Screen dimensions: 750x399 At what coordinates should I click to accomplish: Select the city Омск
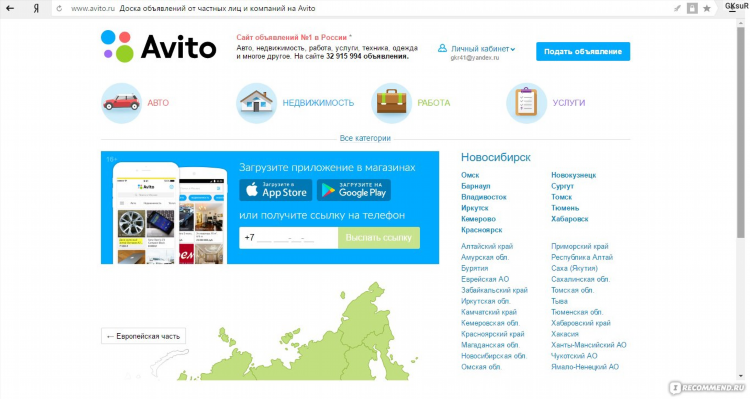[470, 175]
